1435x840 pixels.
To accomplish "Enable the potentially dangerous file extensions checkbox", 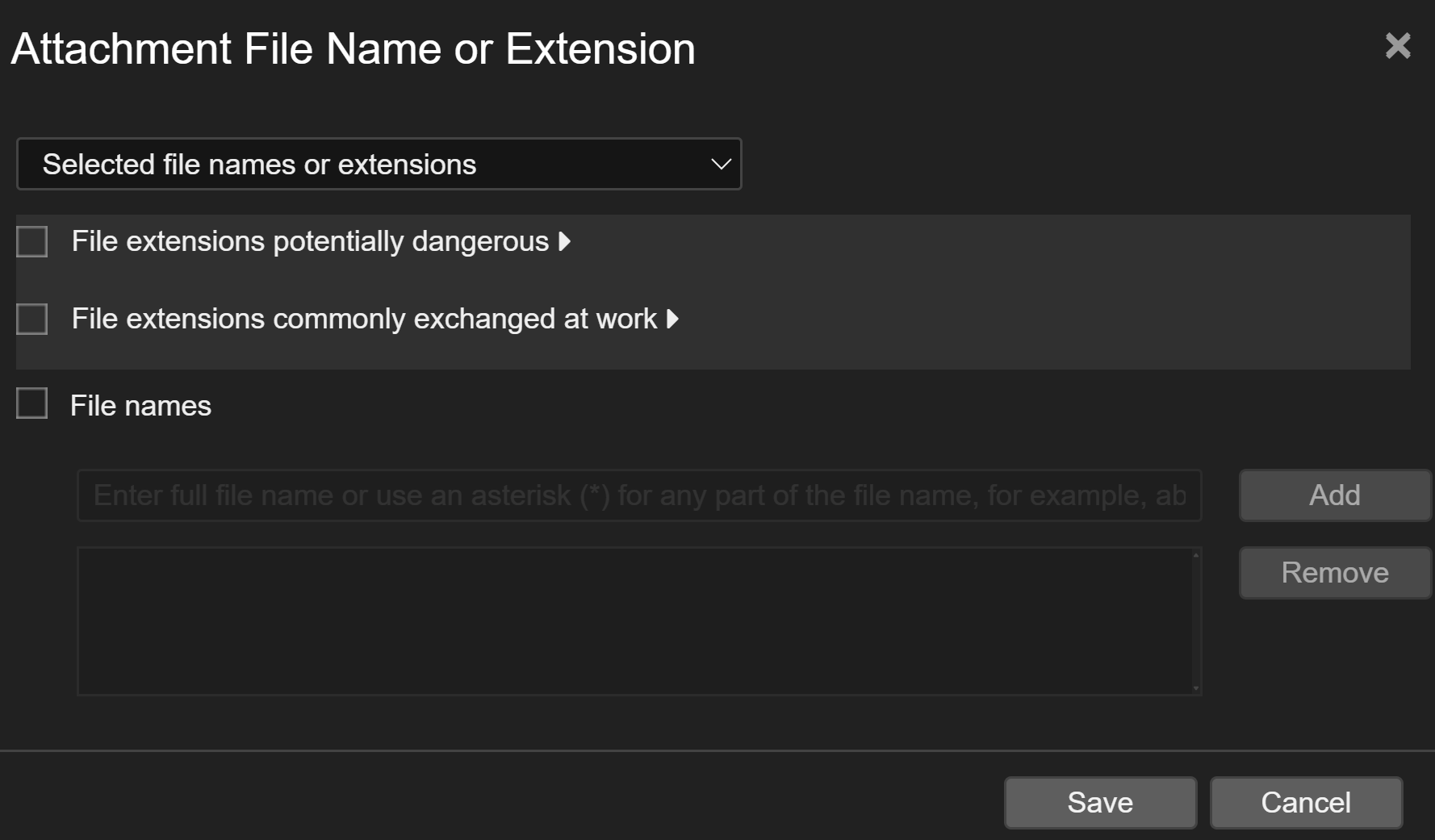I will pos(32,241).
